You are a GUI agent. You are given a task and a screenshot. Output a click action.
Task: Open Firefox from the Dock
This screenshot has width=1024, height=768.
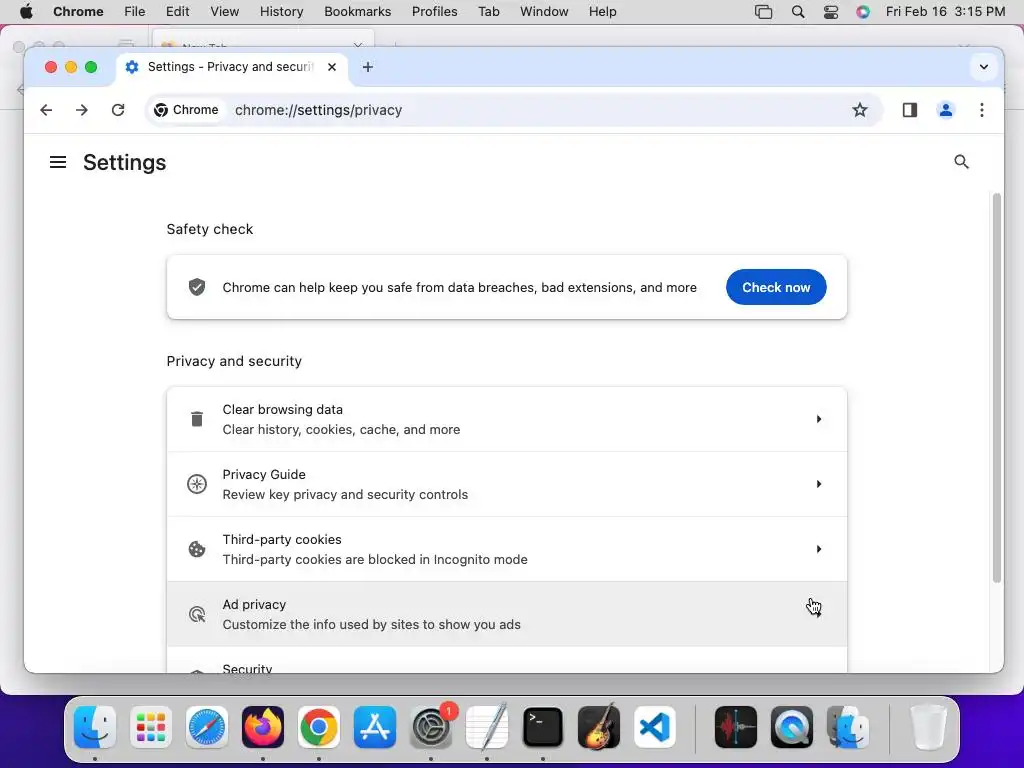click(263, 727)
